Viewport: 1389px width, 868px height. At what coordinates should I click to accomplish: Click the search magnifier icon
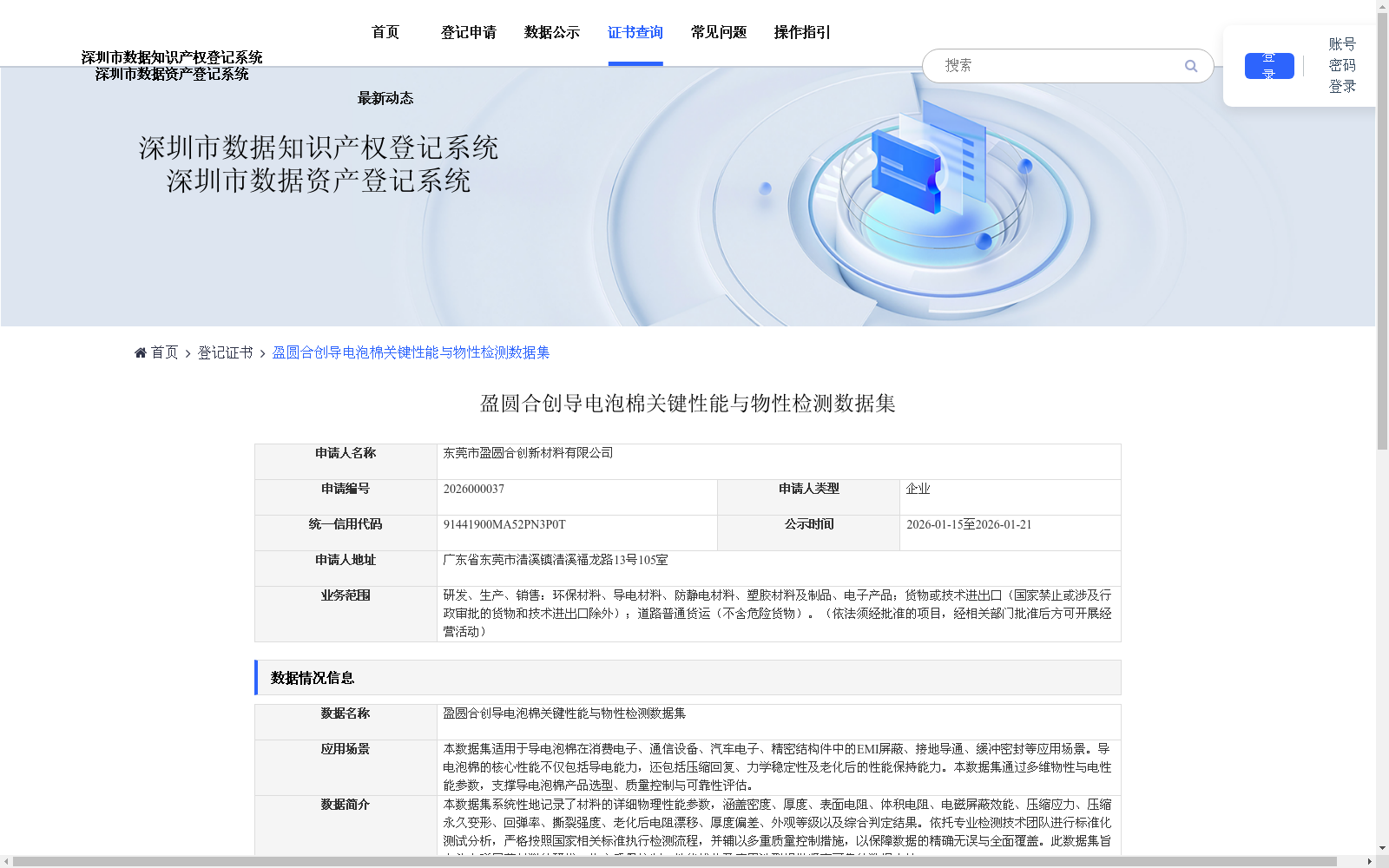coord(1191,66)
